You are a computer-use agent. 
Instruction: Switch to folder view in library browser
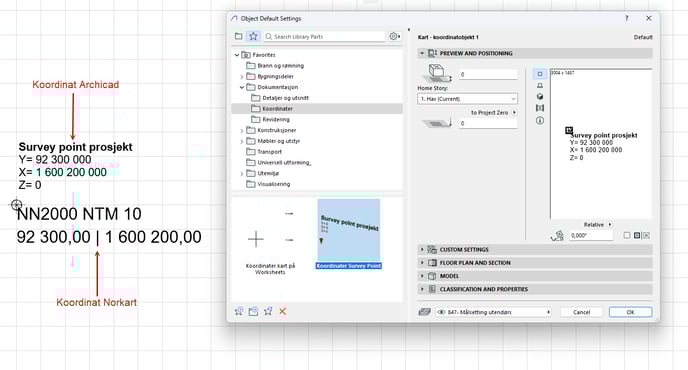[239, 36]
